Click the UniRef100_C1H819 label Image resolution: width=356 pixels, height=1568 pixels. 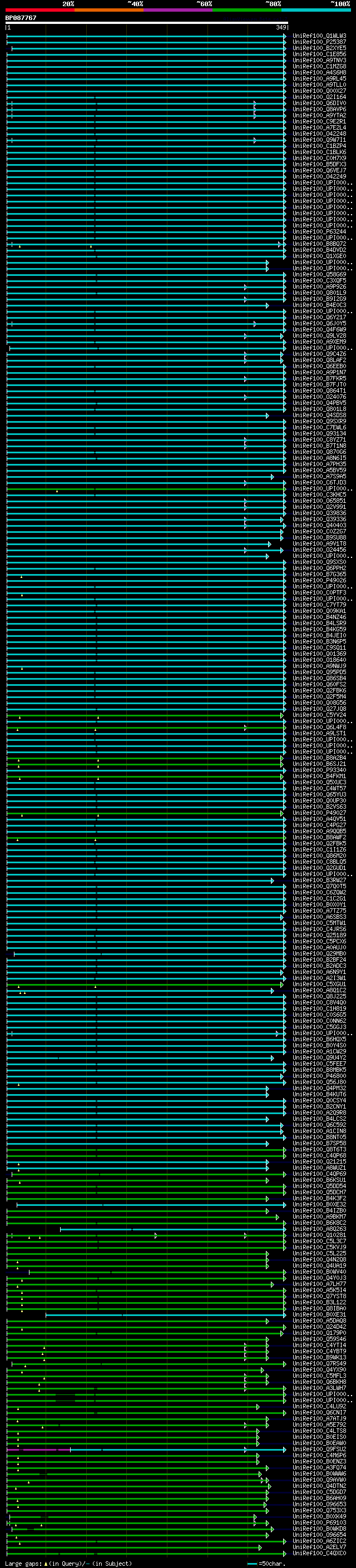click(x=319, y=1008)
